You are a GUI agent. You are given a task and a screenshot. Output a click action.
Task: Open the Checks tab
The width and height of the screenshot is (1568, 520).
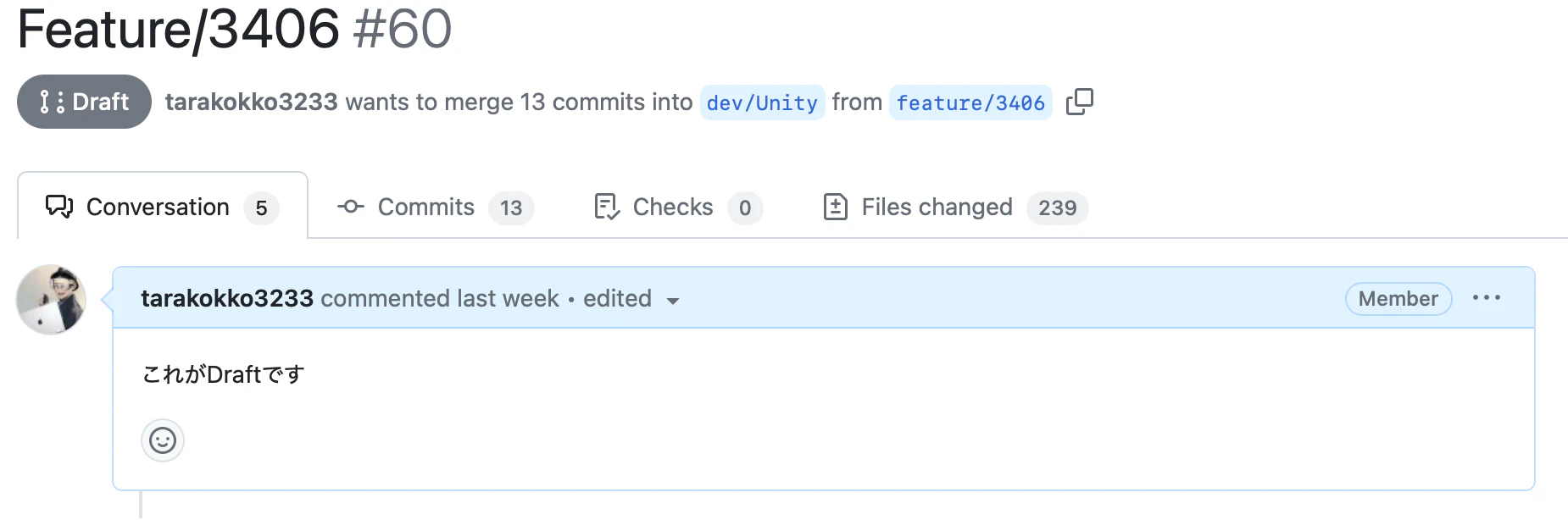click(x=678, y=207)
